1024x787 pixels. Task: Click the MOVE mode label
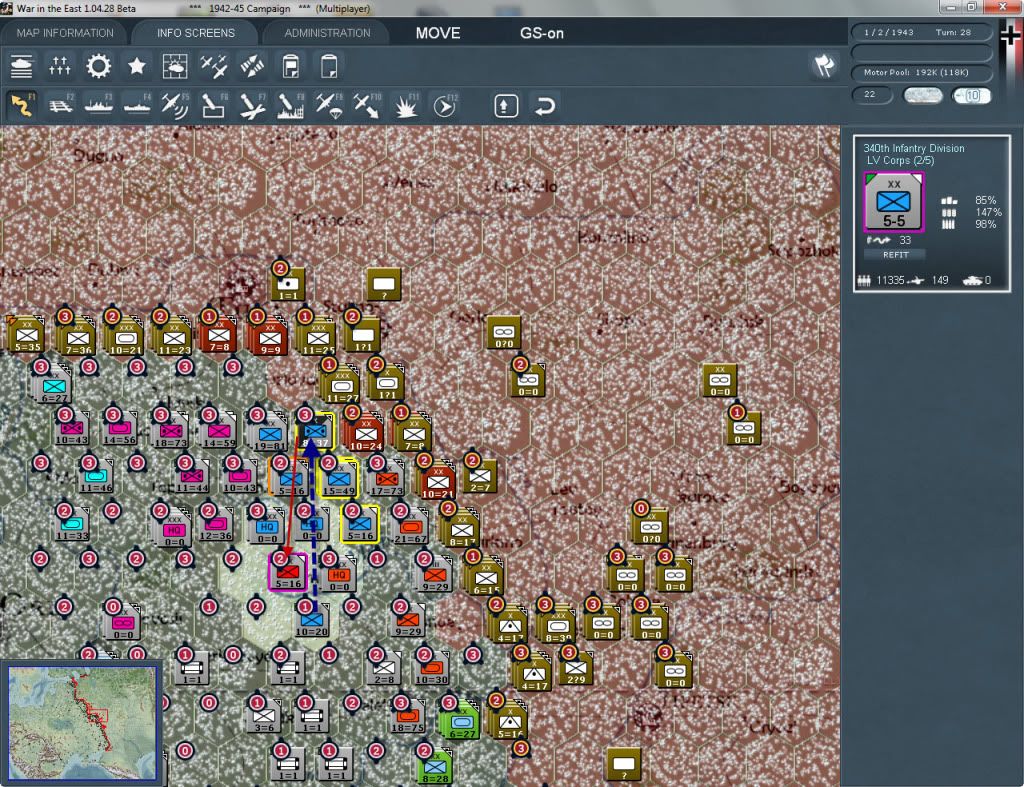click(x=438, y=33)
